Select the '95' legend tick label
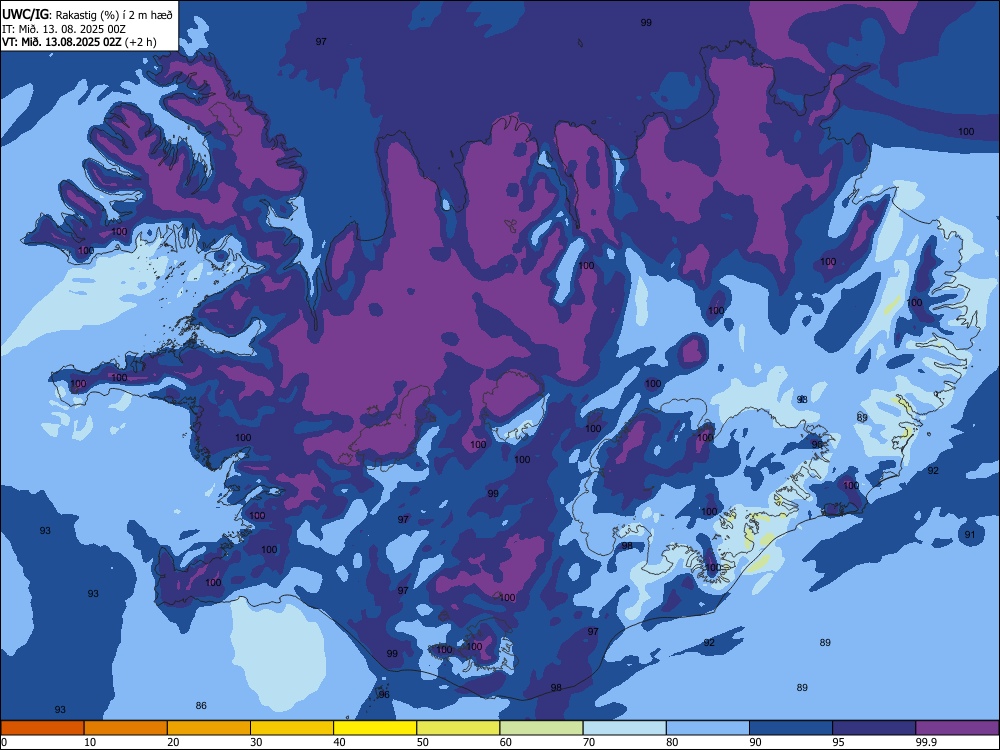 coord(839,742)
